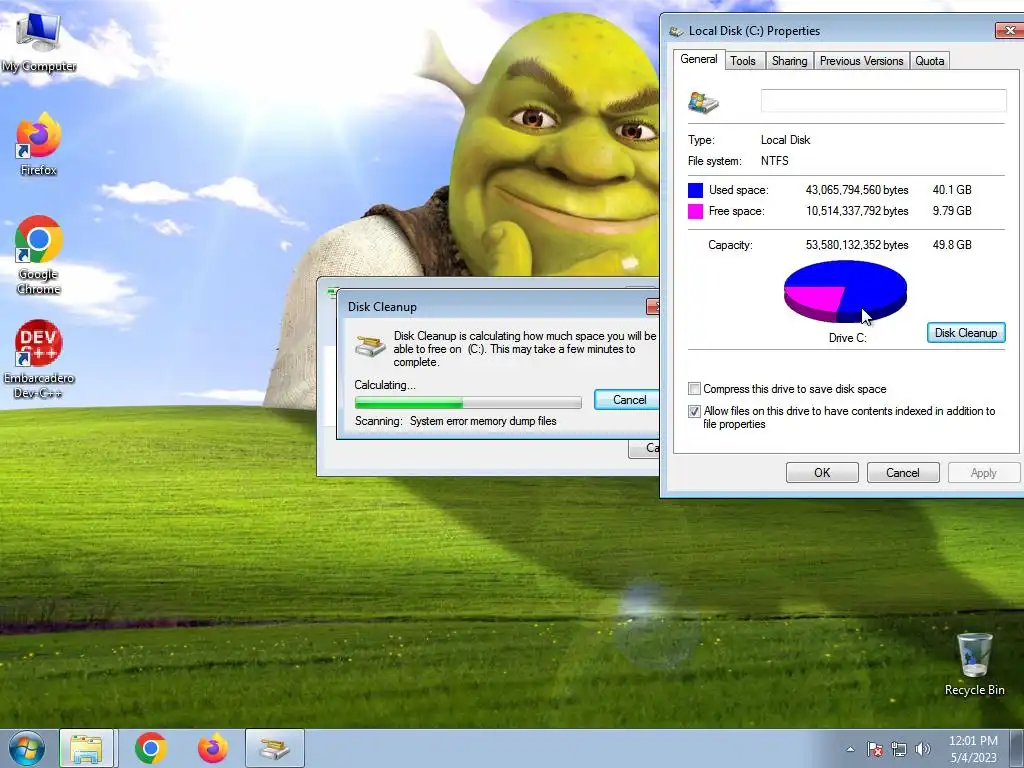Screen dimensions: 1024x768
Task: Click the 9.79 GB free space value
Action: click(x=952, y=211)
